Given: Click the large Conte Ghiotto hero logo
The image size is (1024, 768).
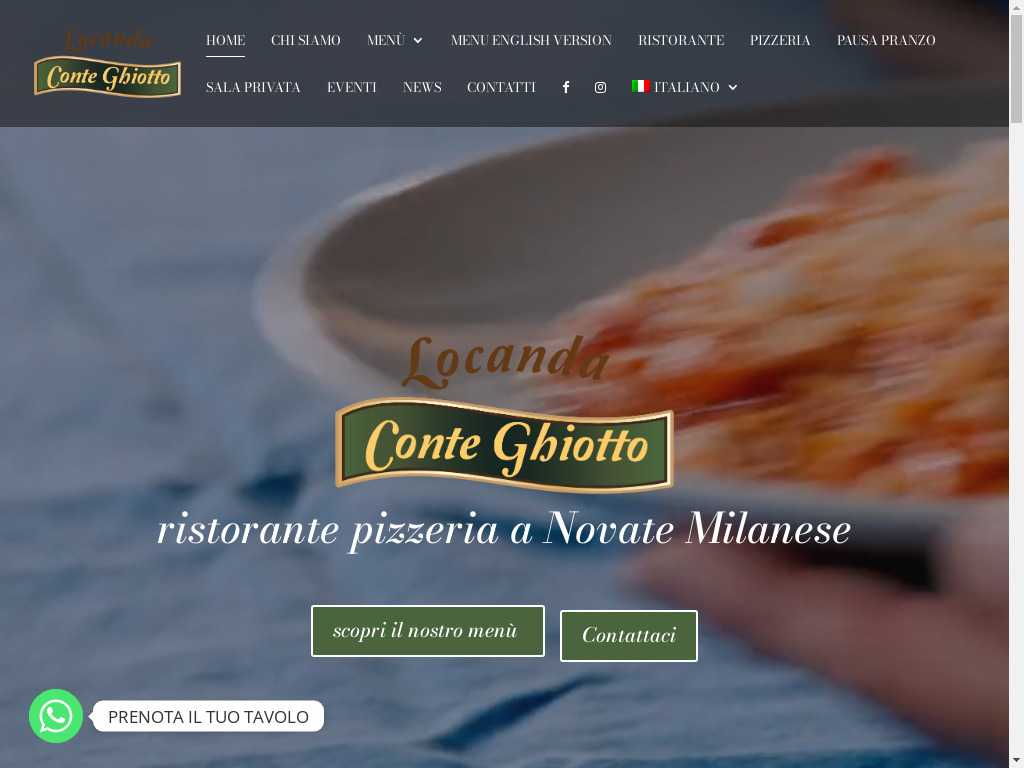Looking at the screenshot, I should click(504, 413).
